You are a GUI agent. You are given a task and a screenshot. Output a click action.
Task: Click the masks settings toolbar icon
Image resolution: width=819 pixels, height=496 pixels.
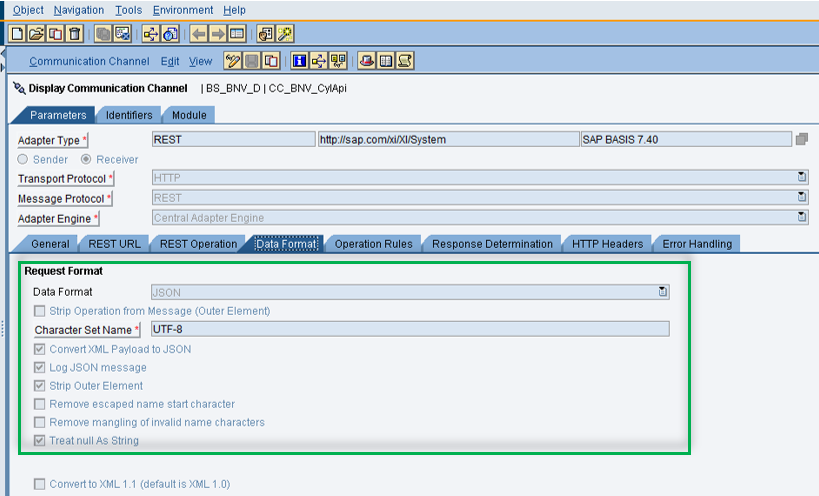point(266,34)
